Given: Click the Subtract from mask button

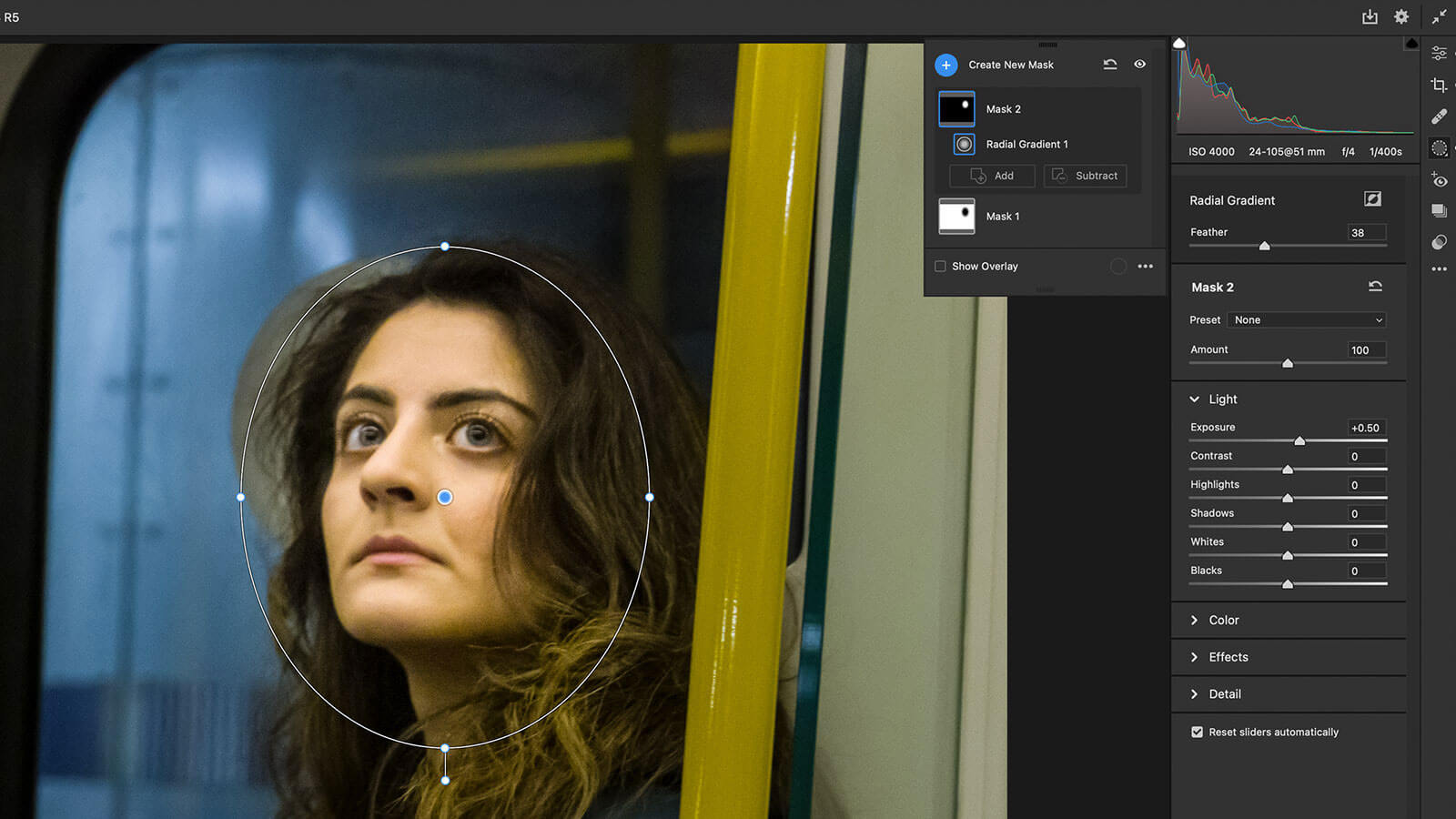Looking at the screenshot, I should point(1085,176).
